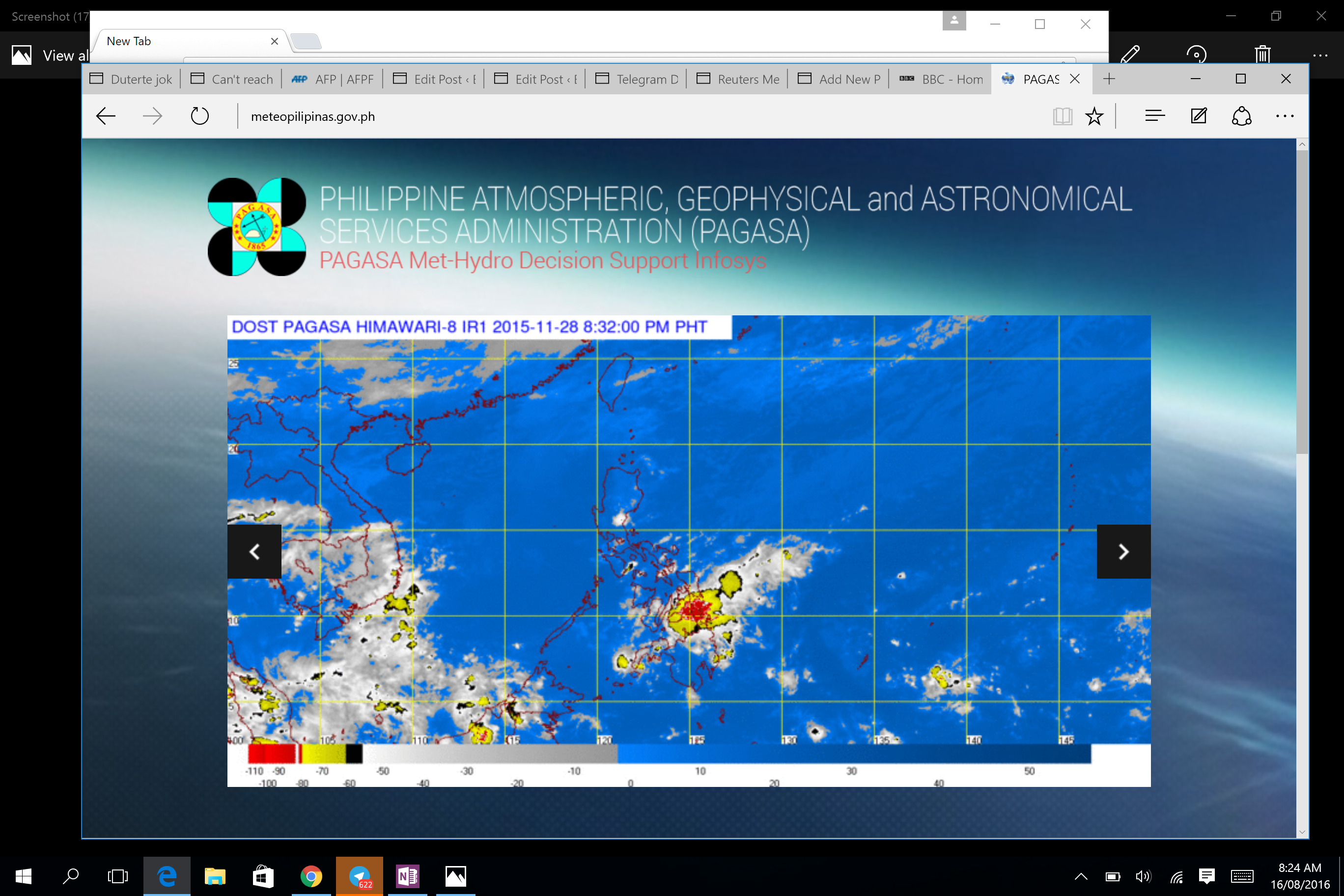The width and height of the screenshot is (1344, 896).
Task: Launch Chrome from the taskbar
Action: [311, 875]
